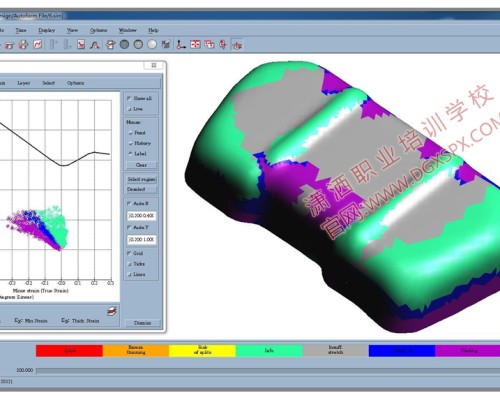Click the Auto X range input field
The height and width of the screenshot is (400, 500).
tap(141, 216)
